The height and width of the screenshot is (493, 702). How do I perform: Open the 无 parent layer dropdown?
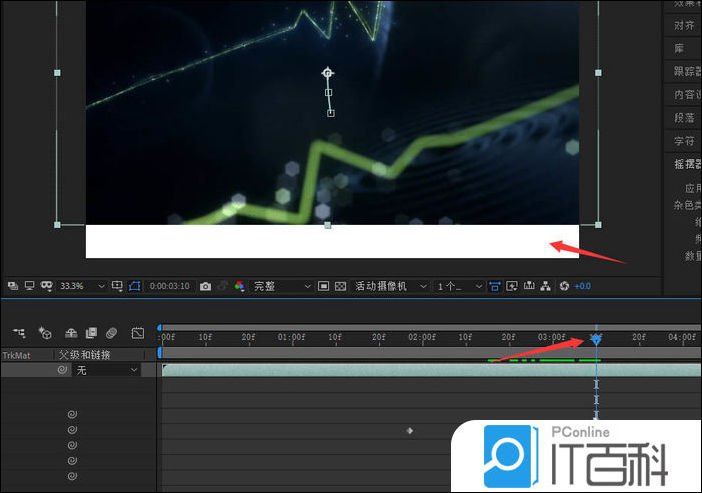tap(106, 370)
